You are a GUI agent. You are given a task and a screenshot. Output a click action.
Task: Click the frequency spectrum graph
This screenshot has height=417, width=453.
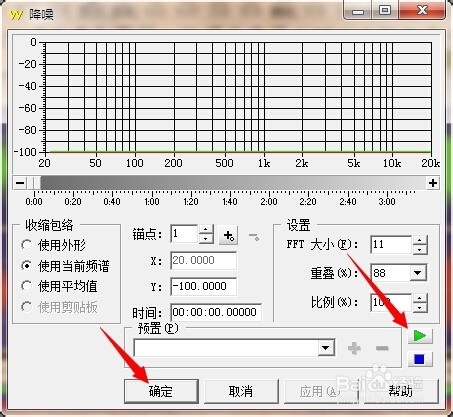pos(238,97)
